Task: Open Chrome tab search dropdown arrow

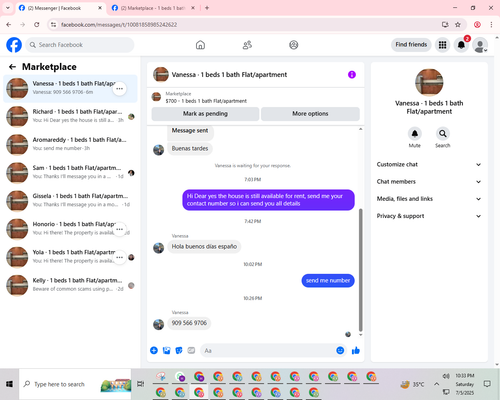Action: (8, 8)
